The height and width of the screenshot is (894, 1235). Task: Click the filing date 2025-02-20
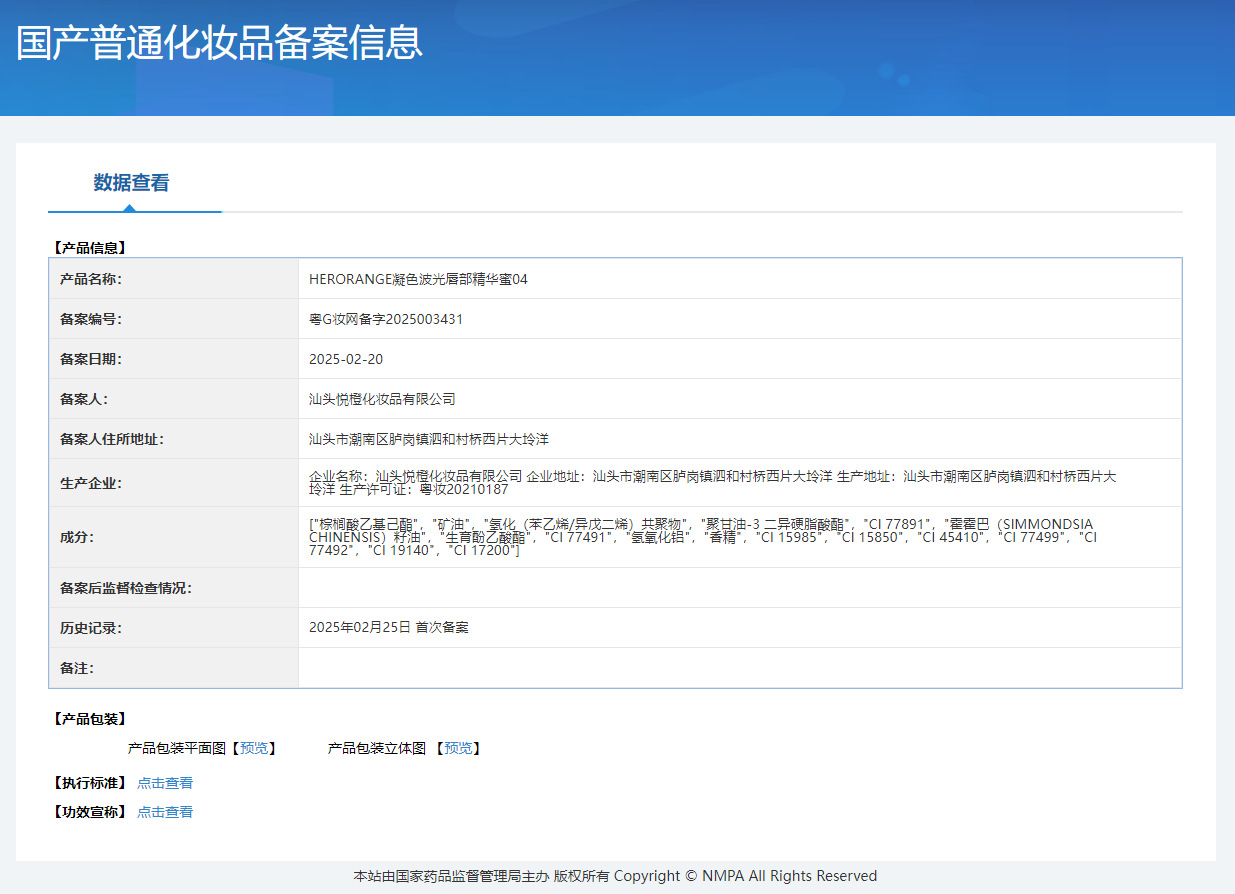pyautogui.click(x=346, y=359)
